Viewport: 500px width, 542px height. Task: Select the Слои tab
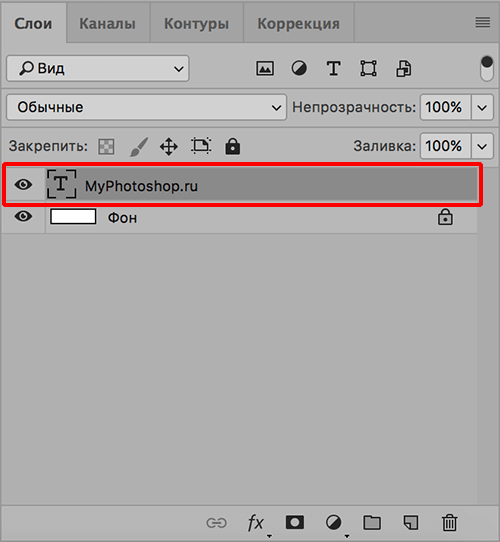coord(33,24)
